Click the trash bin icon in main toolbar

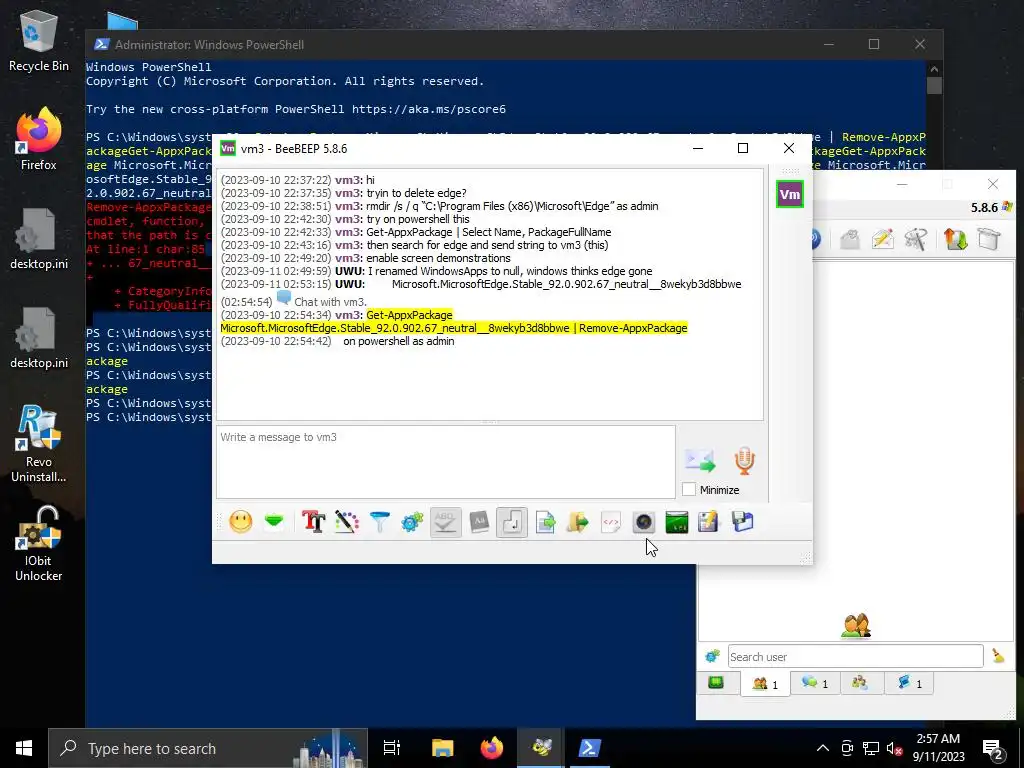(x=989, y=239)
